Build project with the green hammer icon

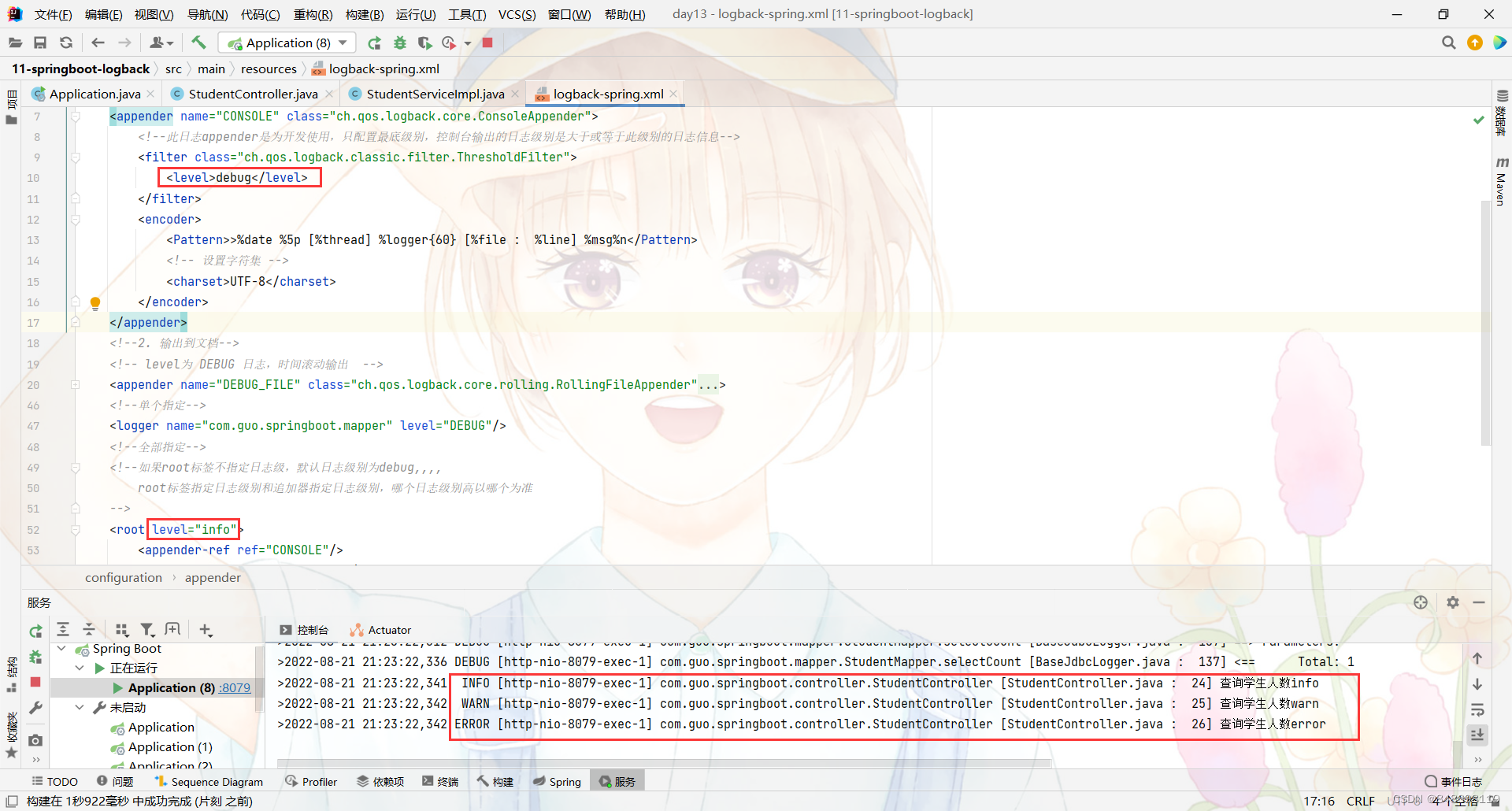tap(198, 43)
